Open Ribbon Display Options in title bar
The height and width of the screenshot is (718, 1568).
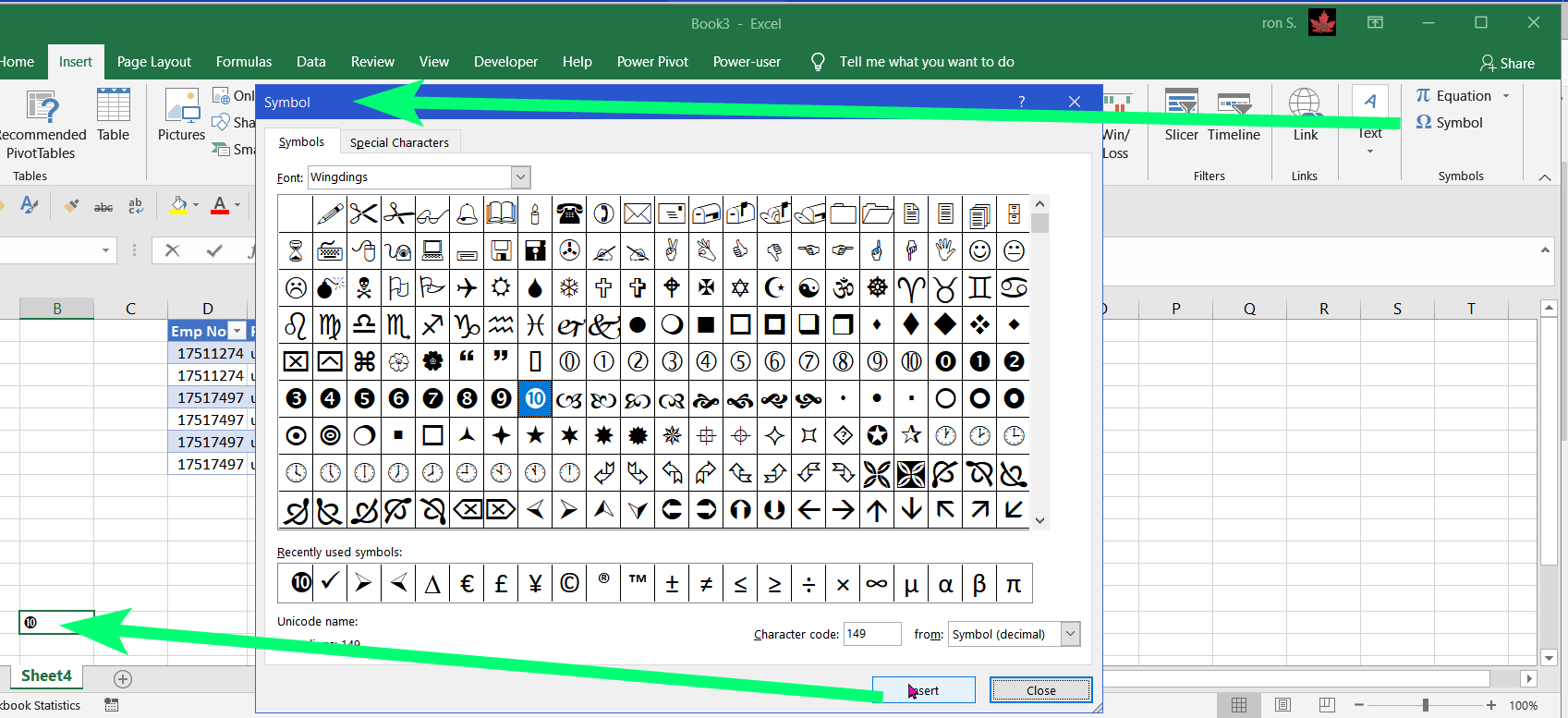tap(1375, 23)
